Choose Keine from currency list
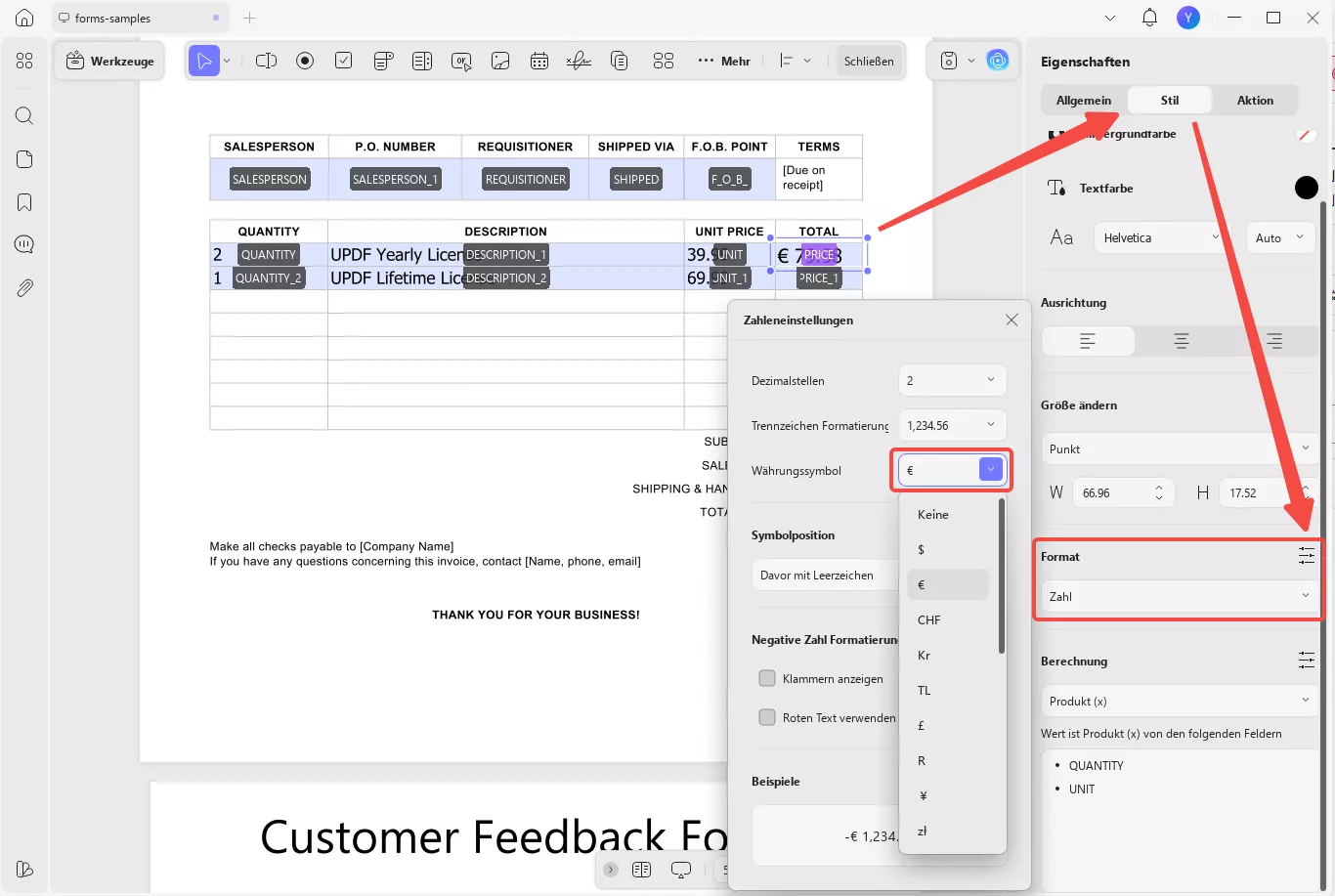The width and height of the screenshot is (1335, 896). pyautogui.click(x=948, y=514)
